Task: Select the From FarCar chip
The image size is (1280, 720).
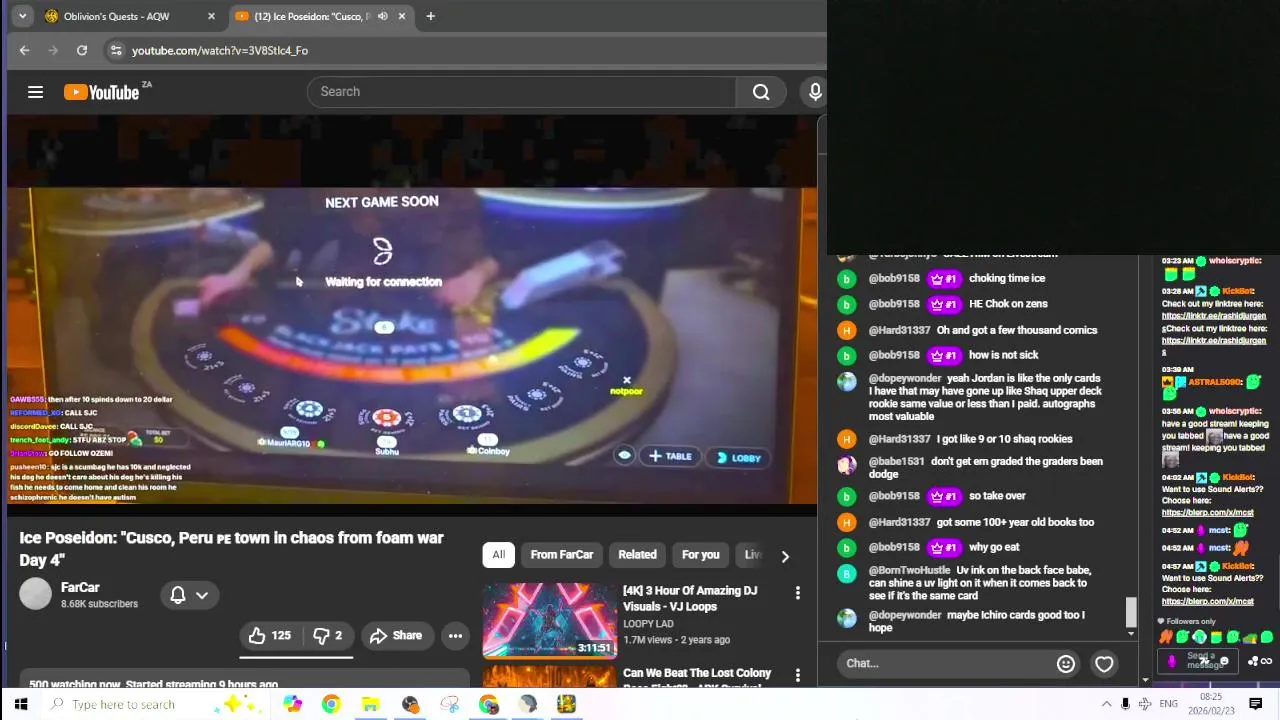Action: click(562, 555)
